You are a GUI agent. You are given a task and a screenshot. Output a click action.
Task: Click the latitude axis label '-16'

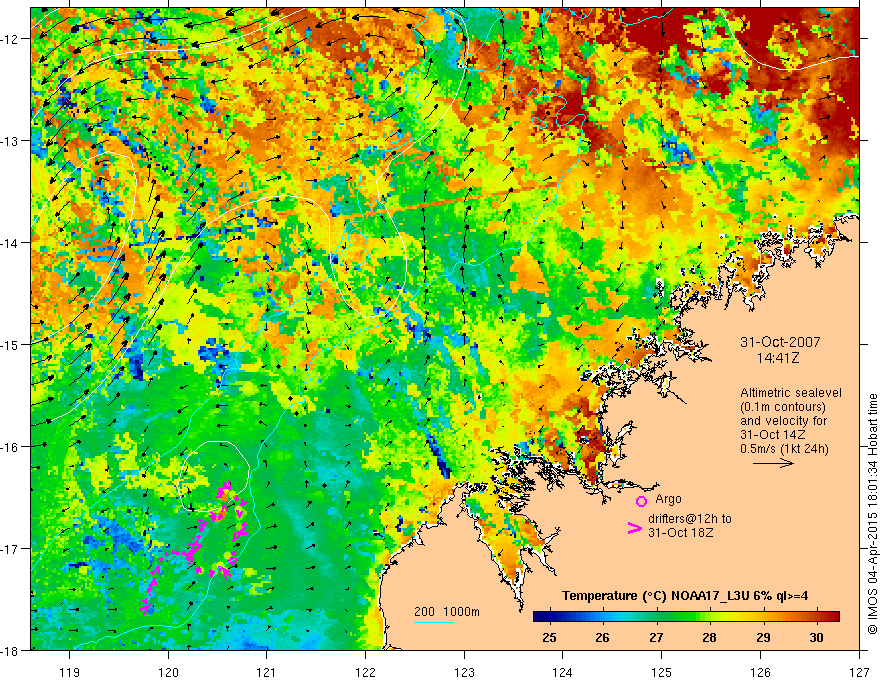(11, 447)
